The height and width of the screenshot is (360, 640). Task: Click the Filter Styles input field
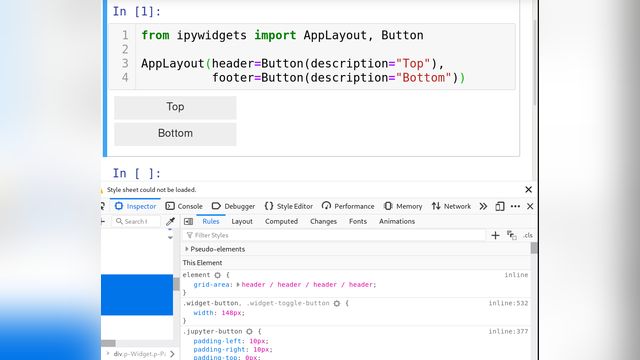point(335,235)
